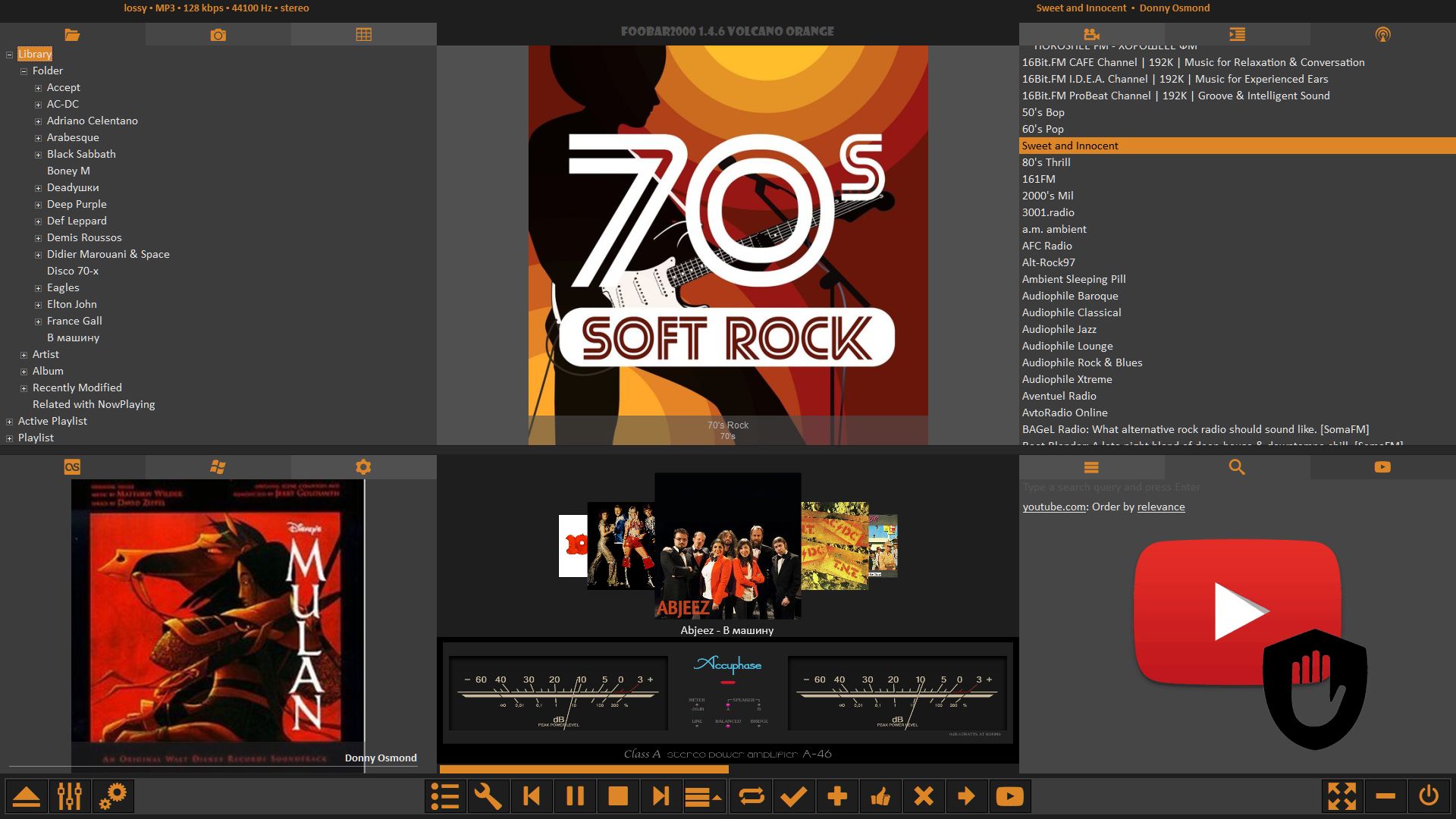Click the eject/open file icon

(27, 796)
